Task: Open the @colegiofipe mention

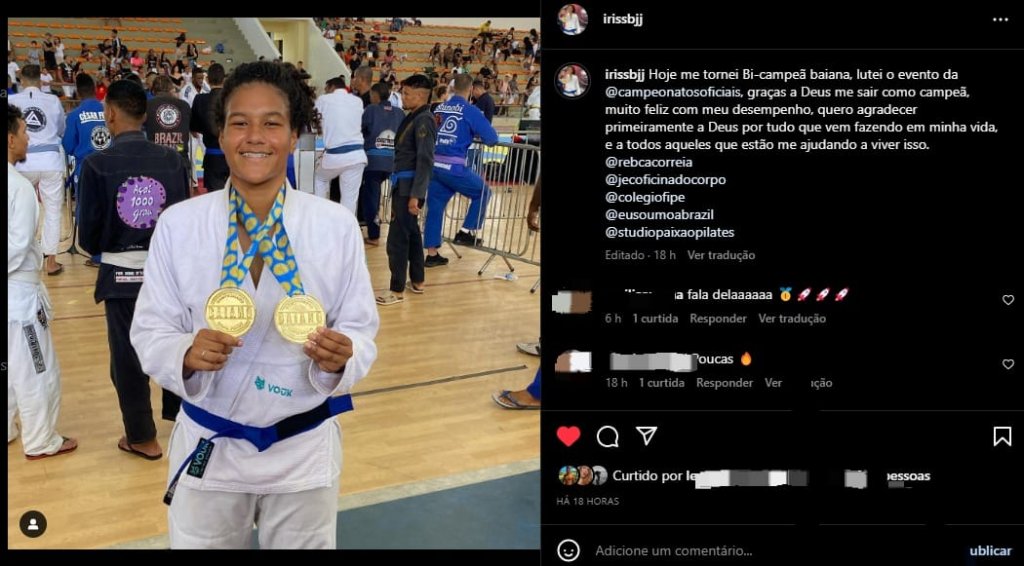Action: (645, 197)
